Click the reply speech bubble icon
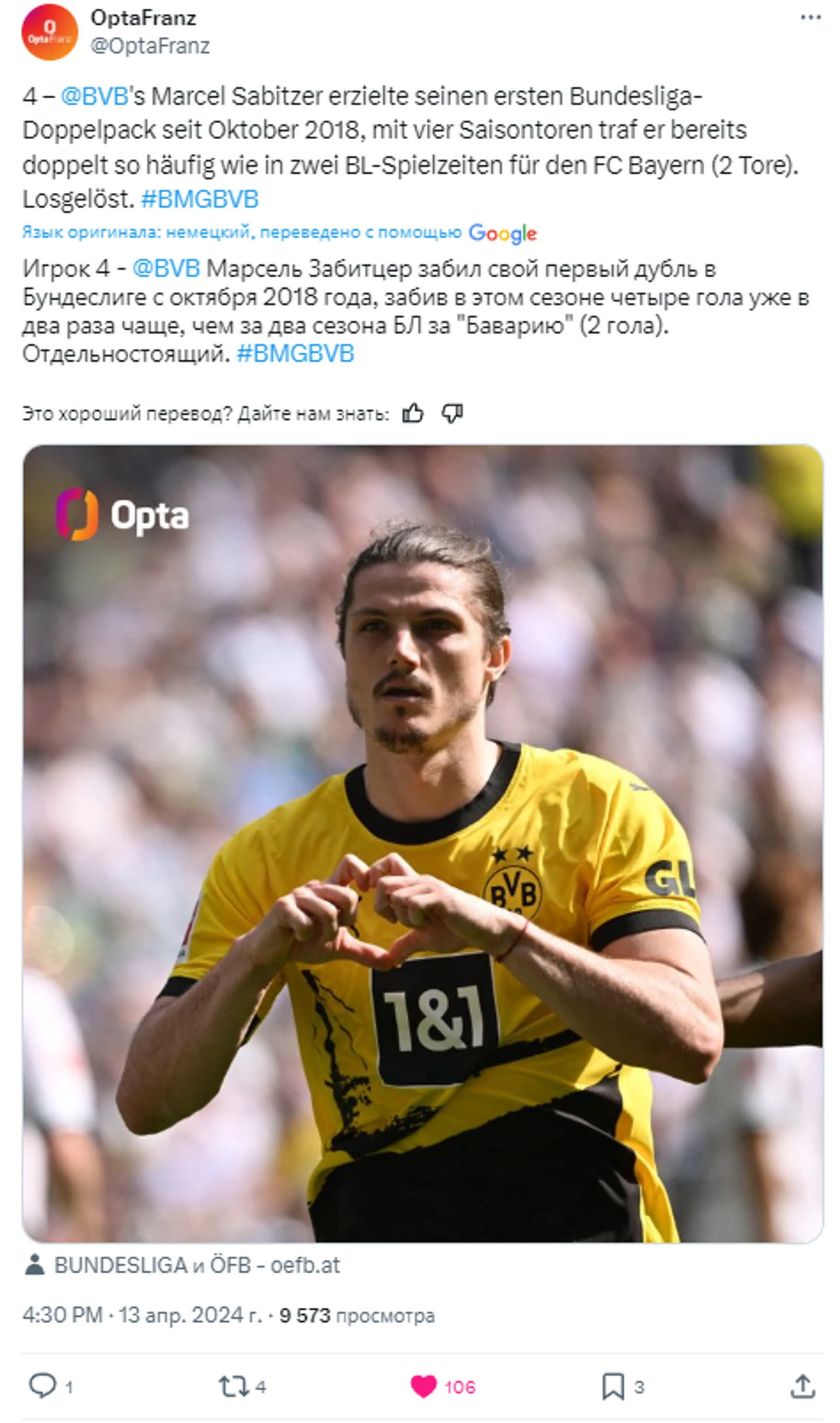 coord(43,1386)
